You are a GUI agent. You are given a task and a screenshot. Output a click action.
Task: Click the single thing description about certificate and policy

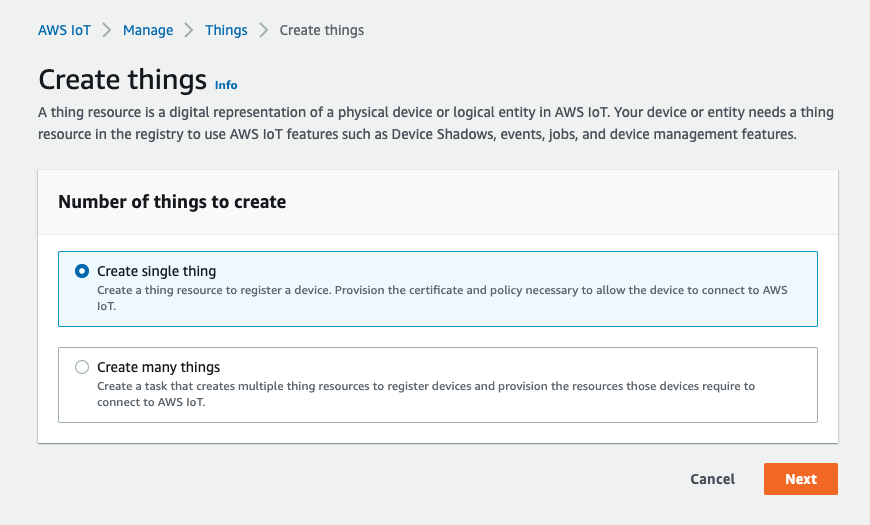[442, 298]
